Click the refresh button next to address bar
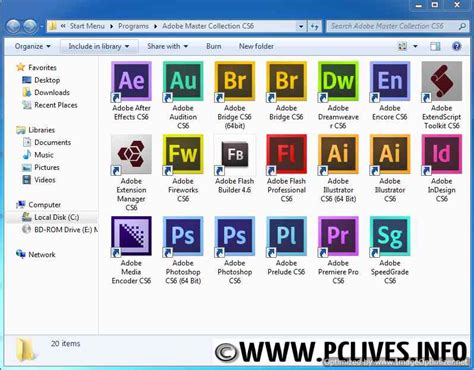Screen dimensions: 474x370 (x=314, y=26)
